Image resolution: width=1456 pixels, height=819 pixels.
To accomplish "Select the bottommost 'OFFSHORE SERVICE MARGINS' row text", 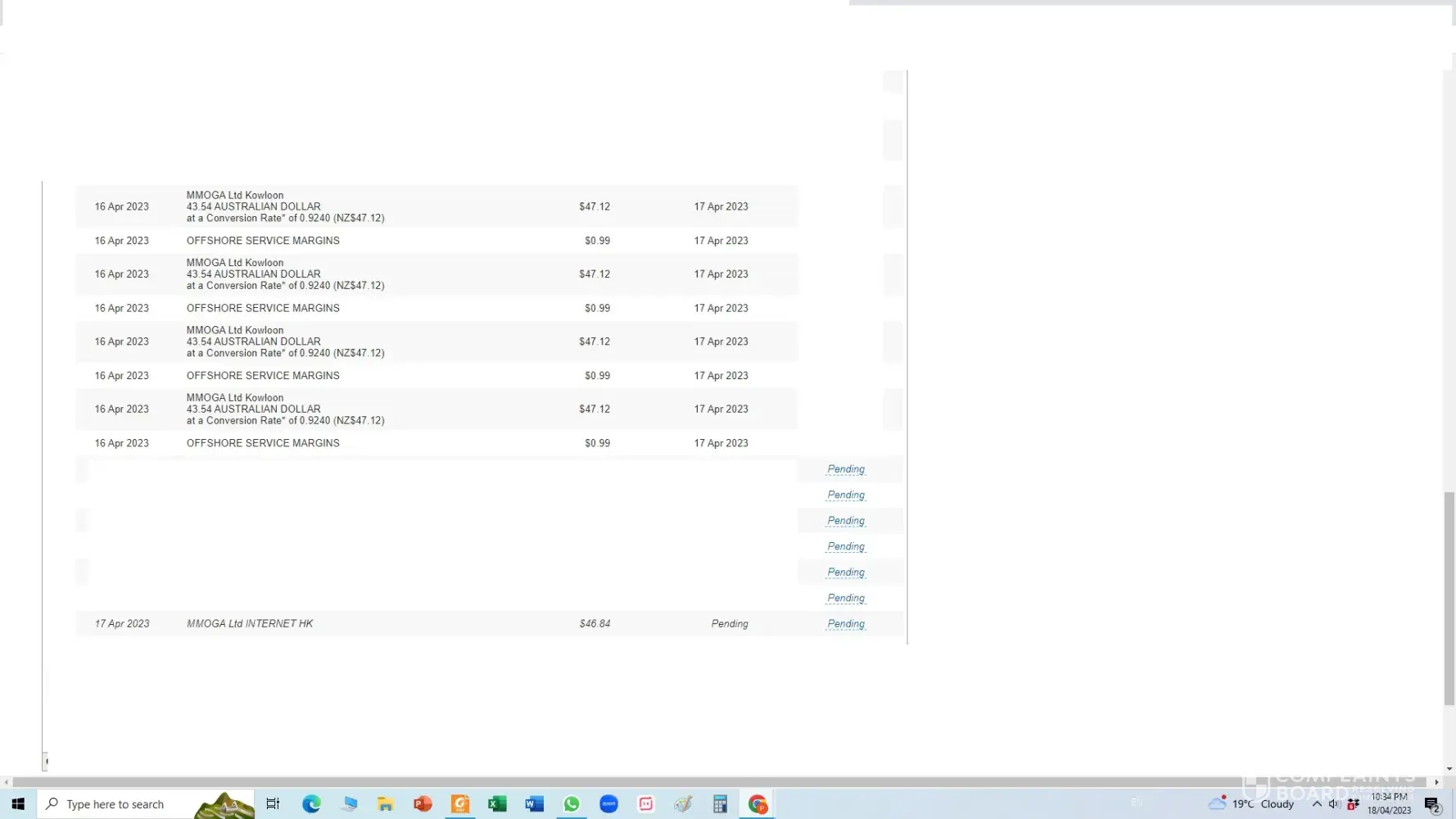I will pos(263,443).
